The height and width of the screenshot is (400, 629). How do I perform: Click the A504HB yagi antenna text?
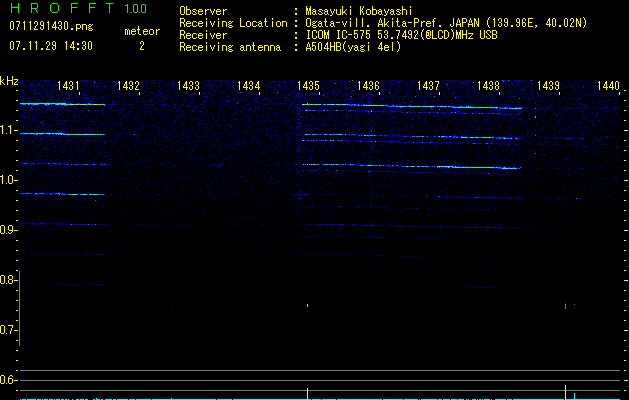pos(353,47)
